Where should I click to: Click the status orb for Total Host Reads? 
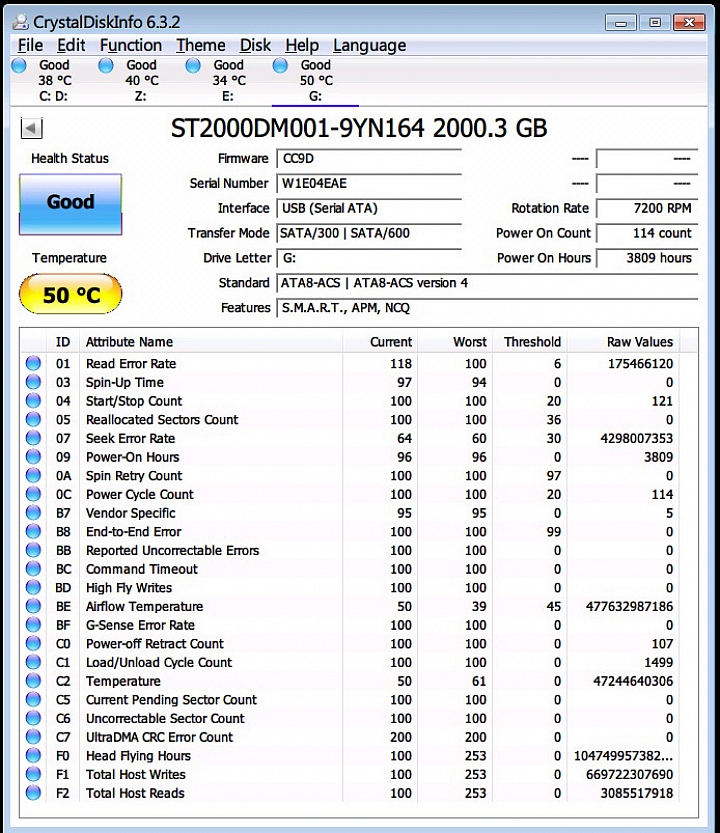pyautogui.click(x=33, y=793)
